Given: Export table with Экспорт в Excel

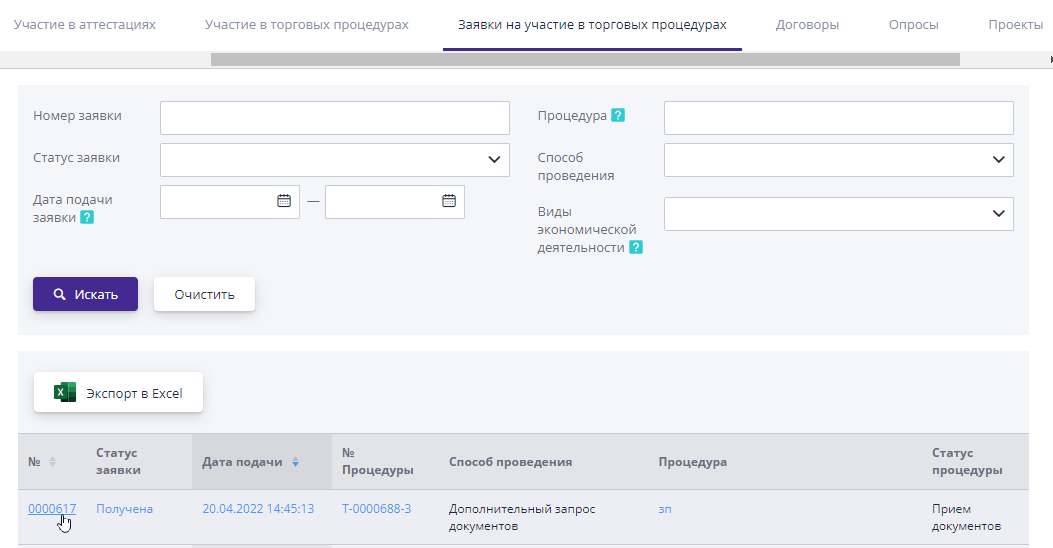Looking at the screenshot, I should pos(119,393).
